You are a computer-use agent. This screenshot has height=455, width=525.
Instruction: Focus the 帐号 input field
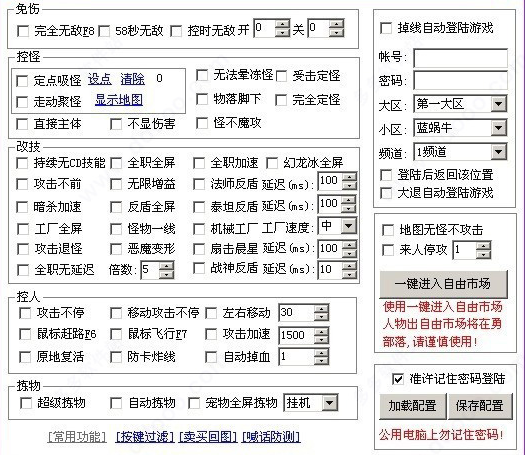(x=460, y=58)
